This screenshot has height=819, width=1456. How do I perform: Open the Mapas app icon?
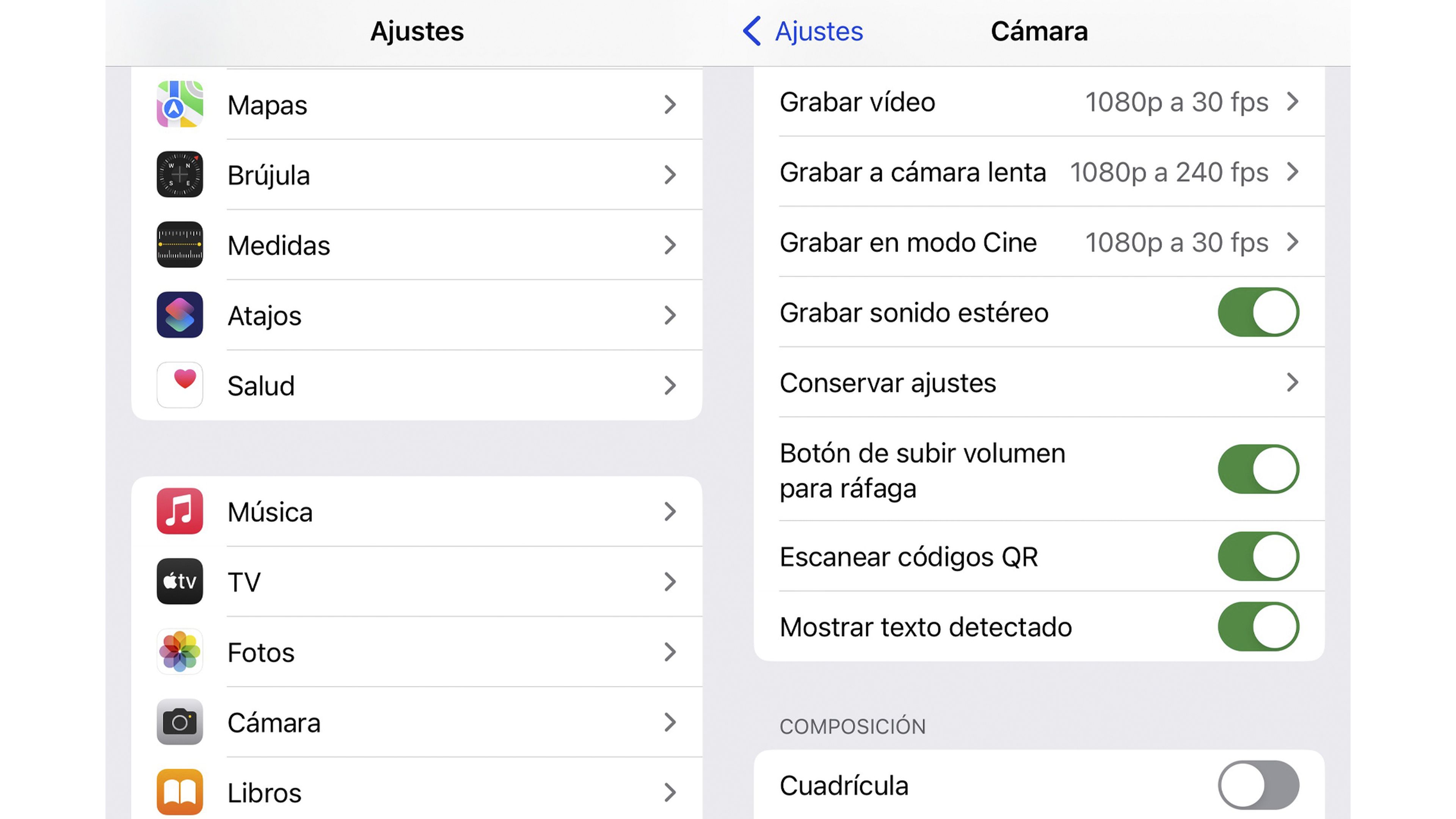point(180,104)
